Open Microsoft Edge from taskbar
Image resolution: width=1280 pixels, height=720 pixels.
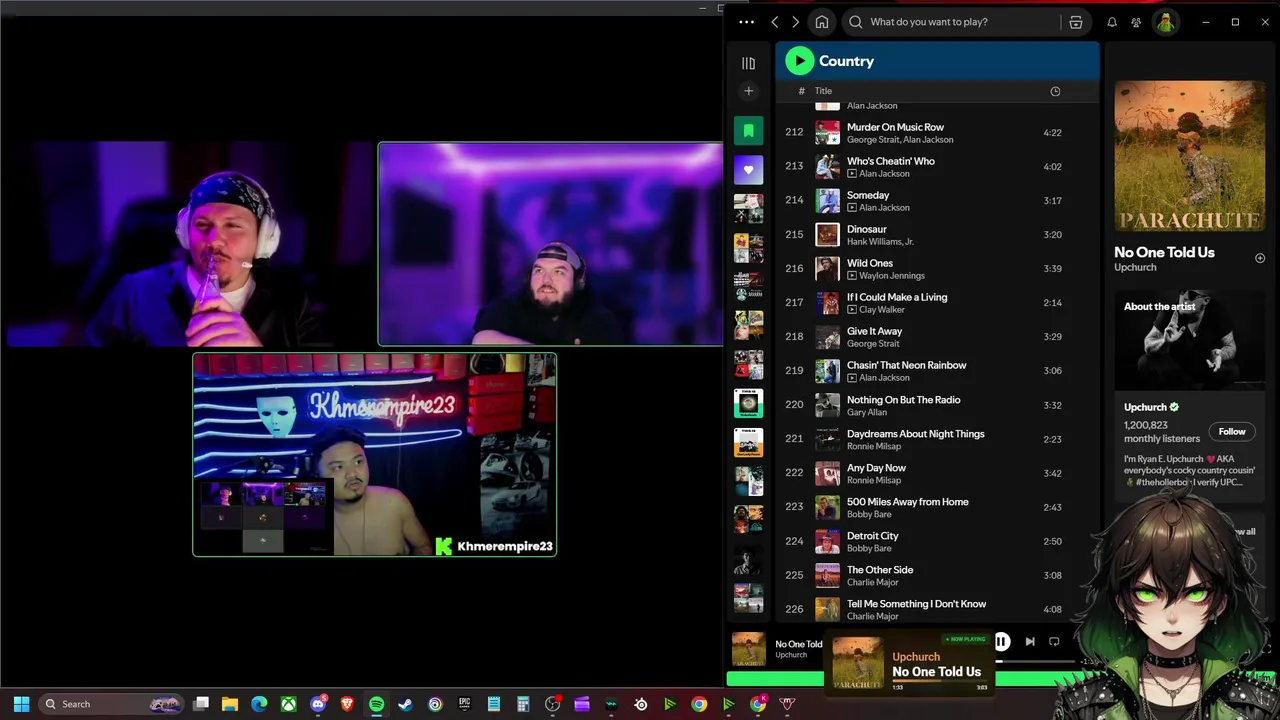point(259,704)
